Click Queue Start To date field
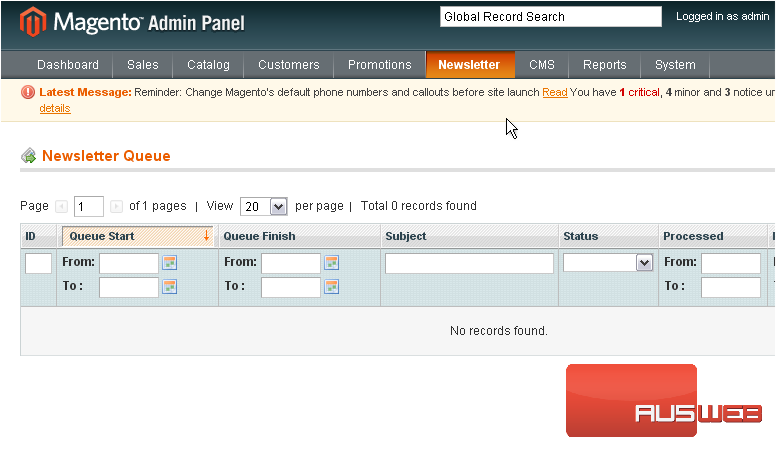776x450 pixels. coord(129,287)
